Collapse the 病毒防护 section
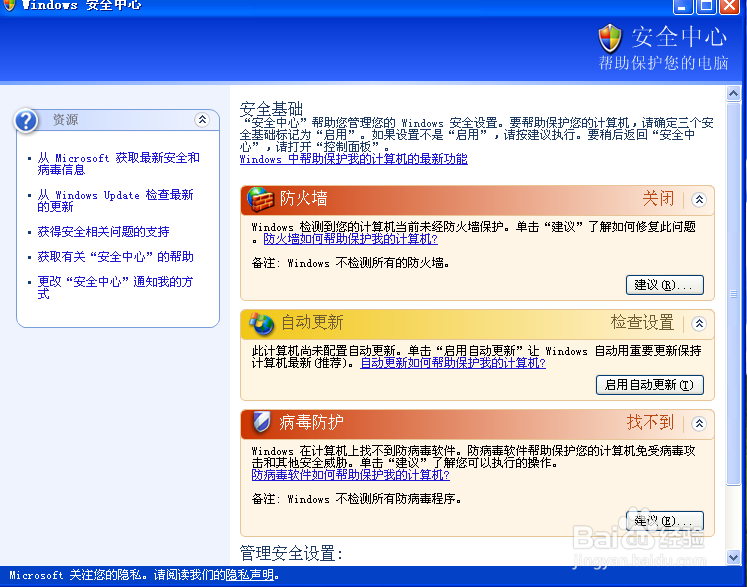Screen dimensions: 747x587 pos(699,423)
